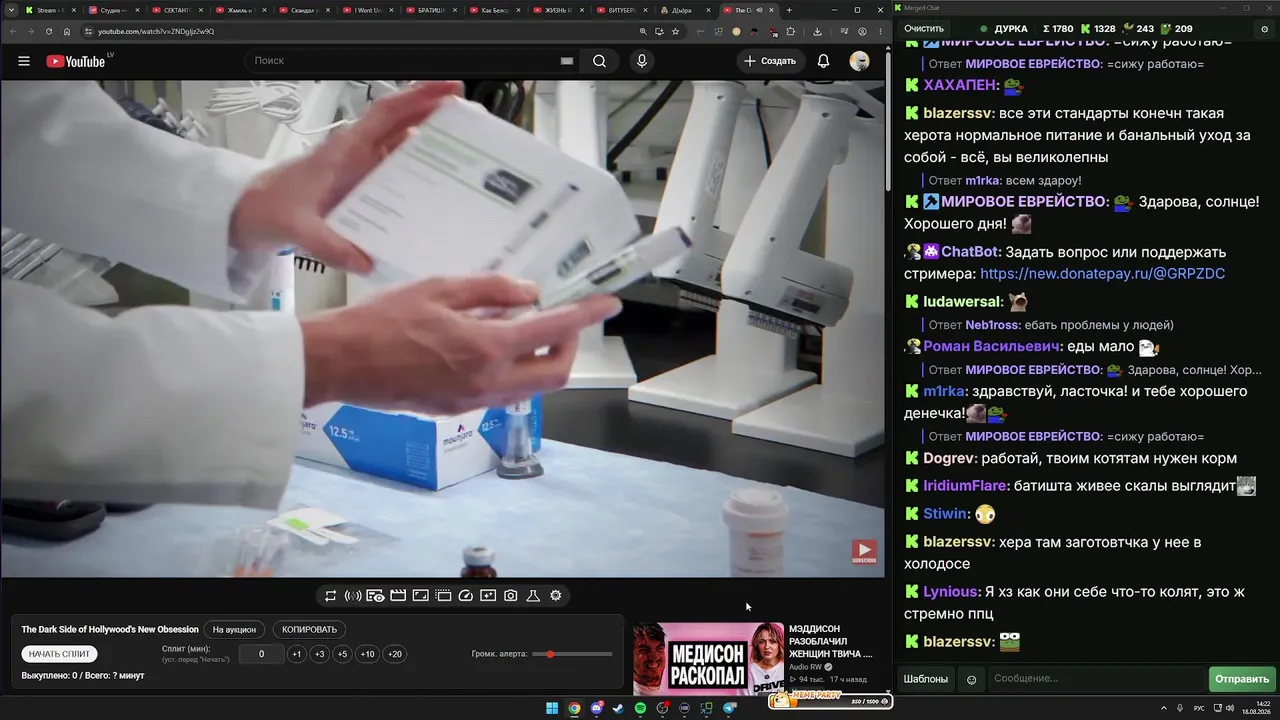This screenshot has width=1280, height=720.
Task: Take a video screenshot with camera icon
Action: coord(511,596)
